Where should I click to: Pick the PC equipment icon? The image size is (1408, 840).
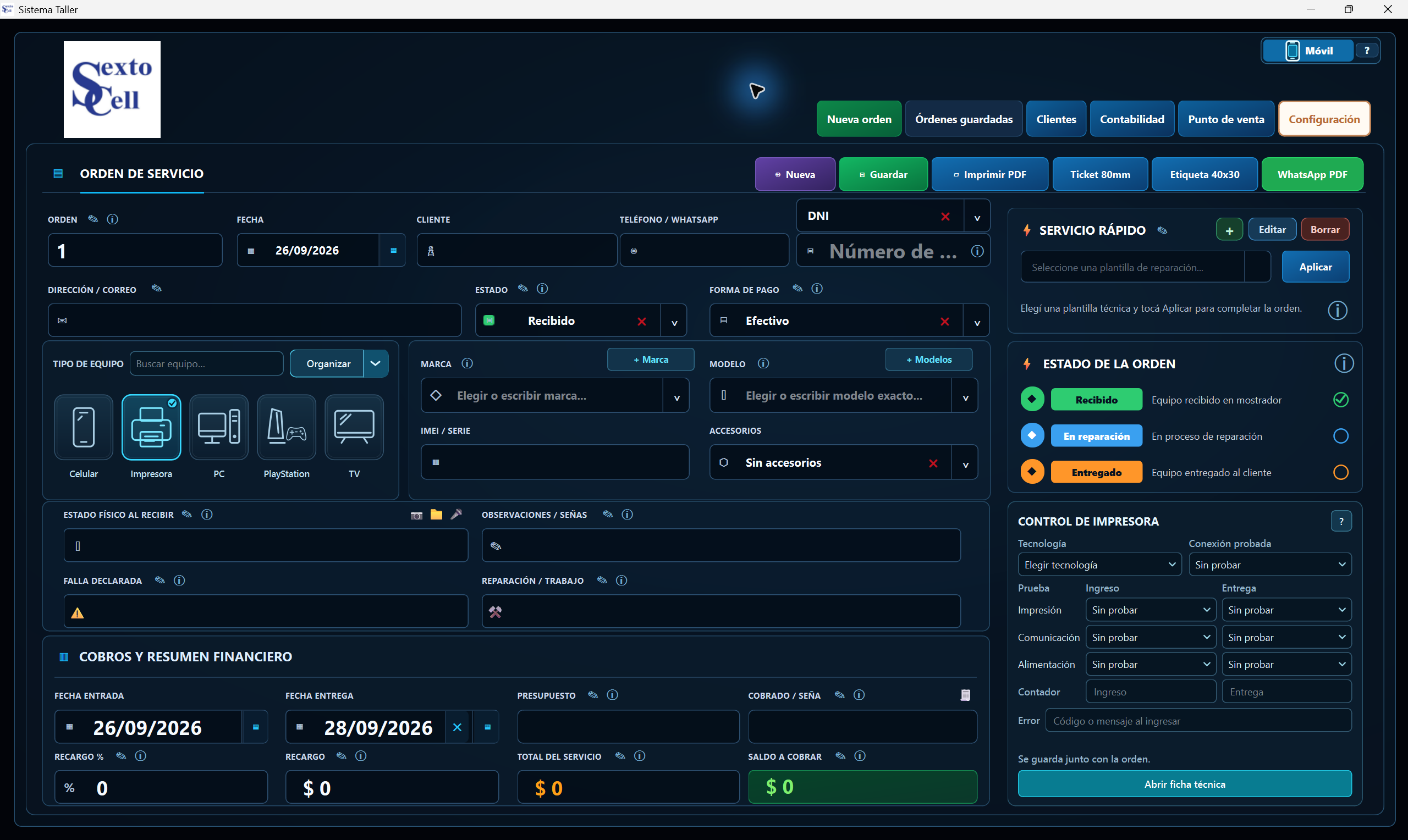pyautogui.click(x=219, y=427)
